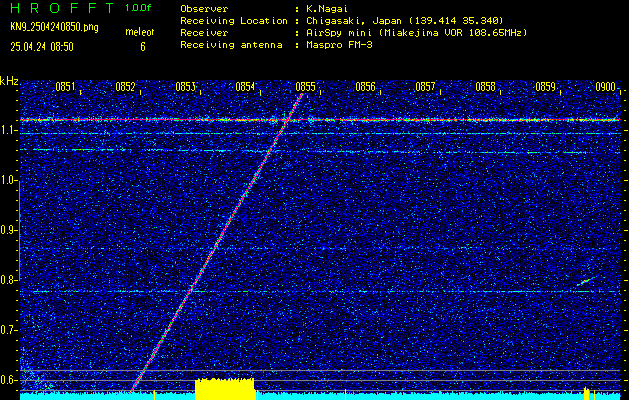Screen dimensions: 629x400
Task: Click the 0.8 frequency axis label
Action: (x=8, y=280)
